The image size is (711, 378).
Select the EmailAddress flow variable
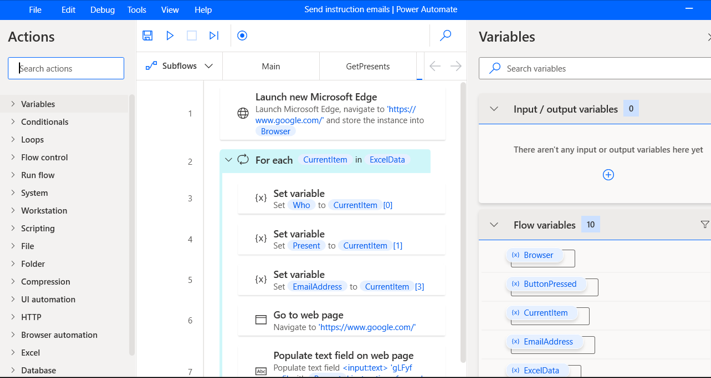coord(544,342)
